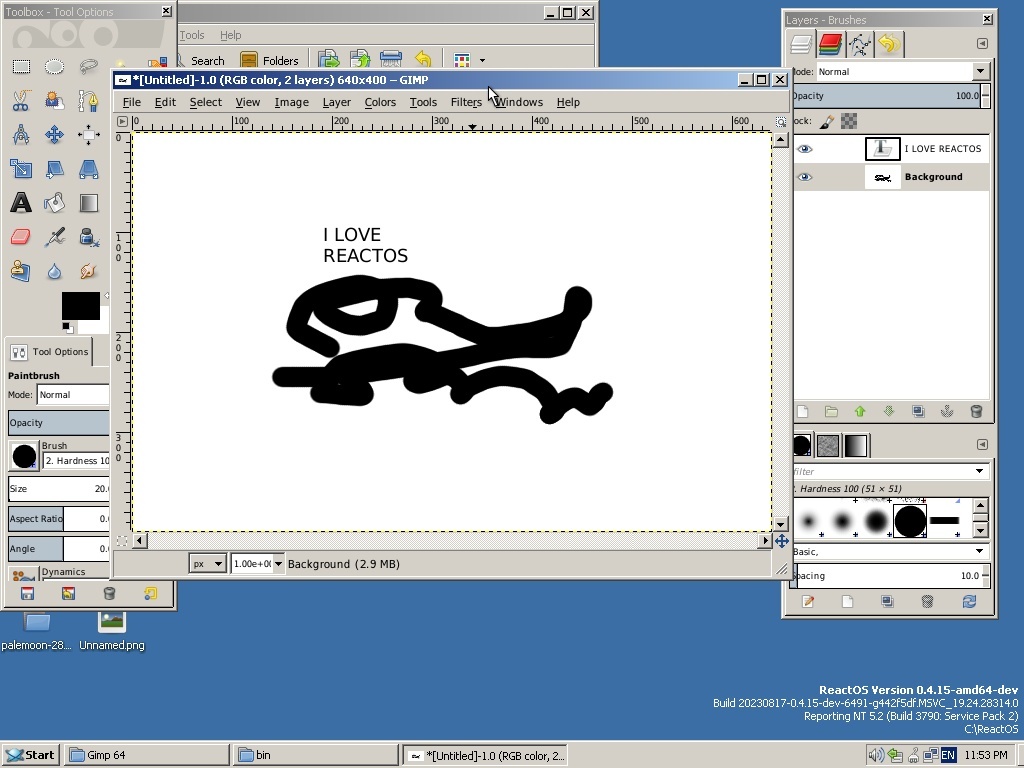This screenshot has width=1024, height=768.
Task: Select the Measure compass tool
Action: point(21,135)
